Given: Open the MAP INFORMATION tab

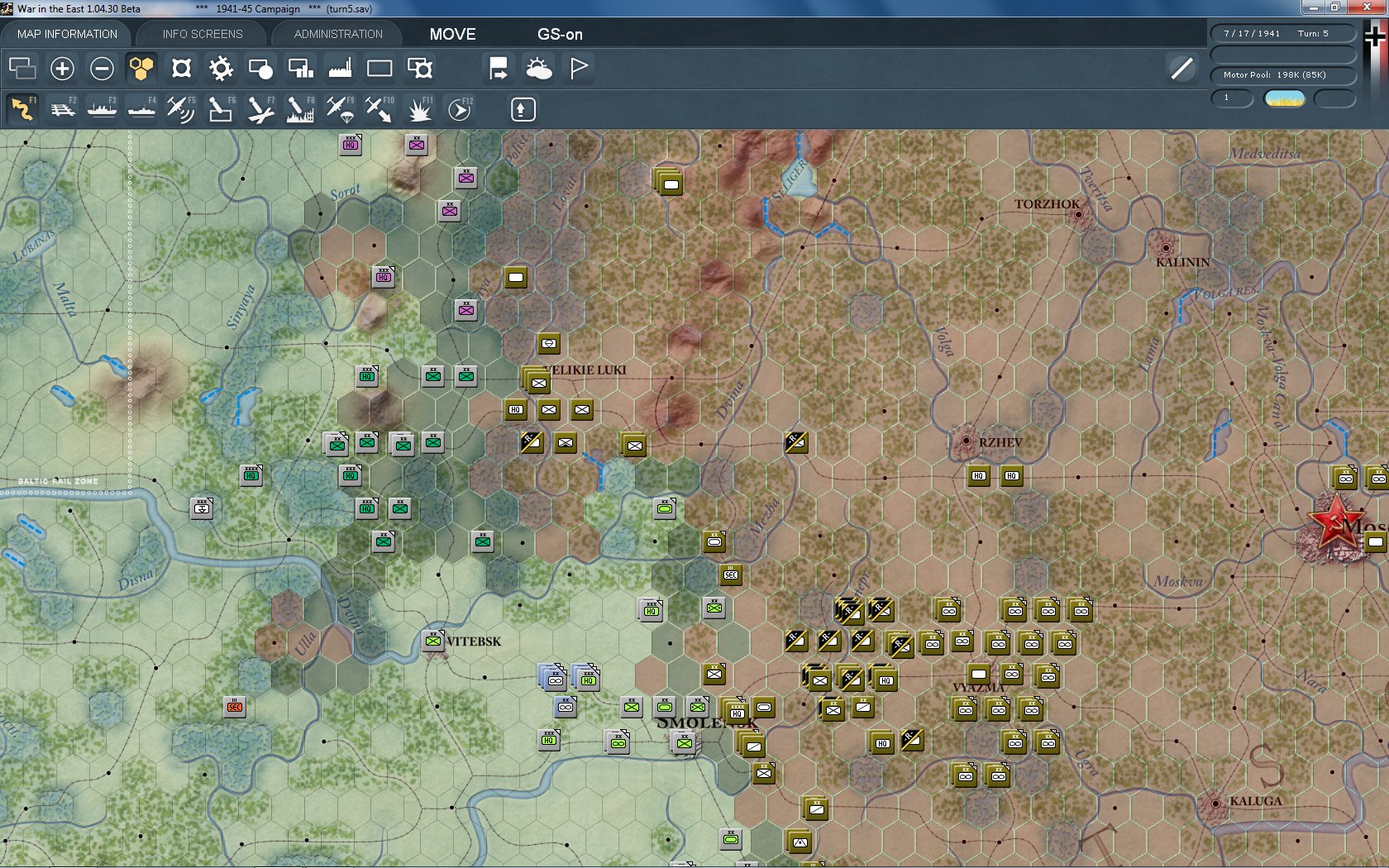Looking at the screenshot, I should tap(67, 34).
